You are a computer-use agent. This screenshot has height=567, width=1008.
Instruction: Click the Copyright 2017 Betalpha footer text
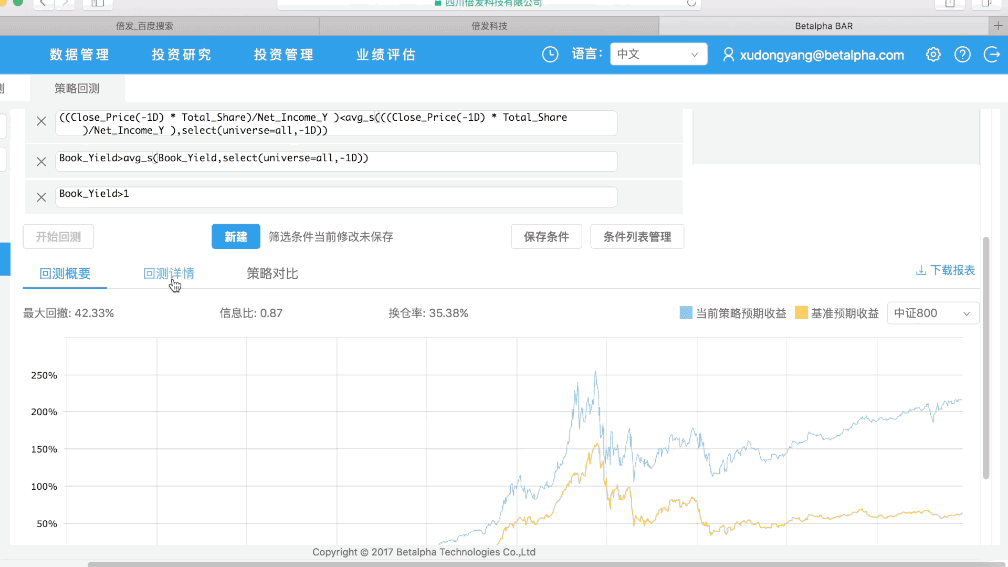pyautogui.click(x=424, y=552)
